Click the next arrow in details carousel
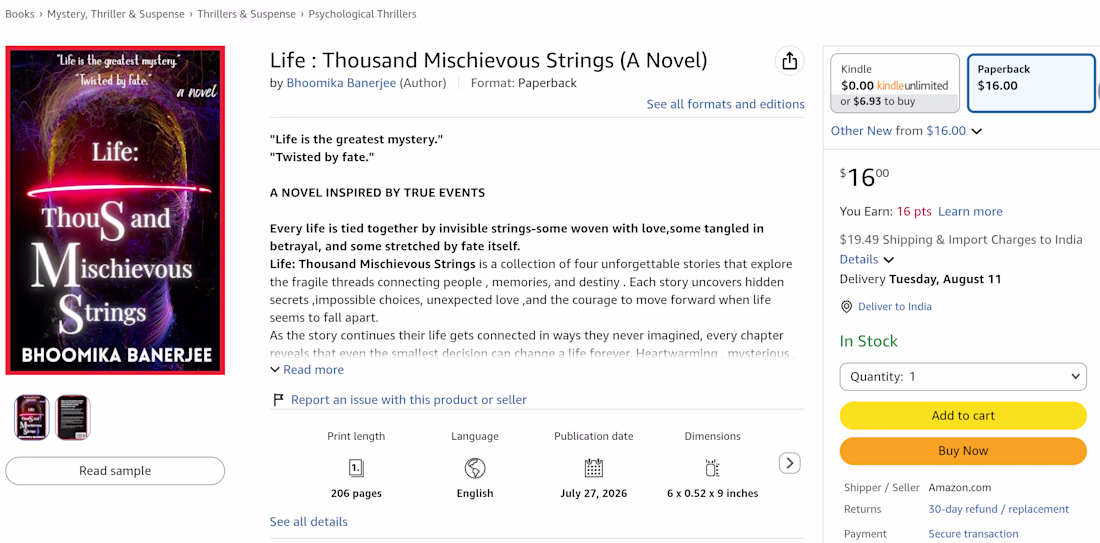1100x543 pixels. [x=790, y=463]
